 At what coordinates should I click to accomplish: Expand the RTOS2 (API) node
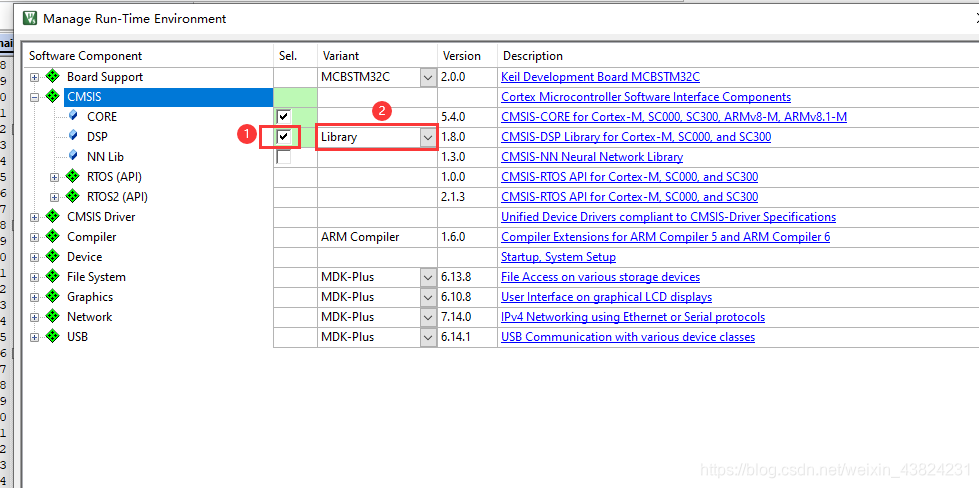(x=54, y=197)
